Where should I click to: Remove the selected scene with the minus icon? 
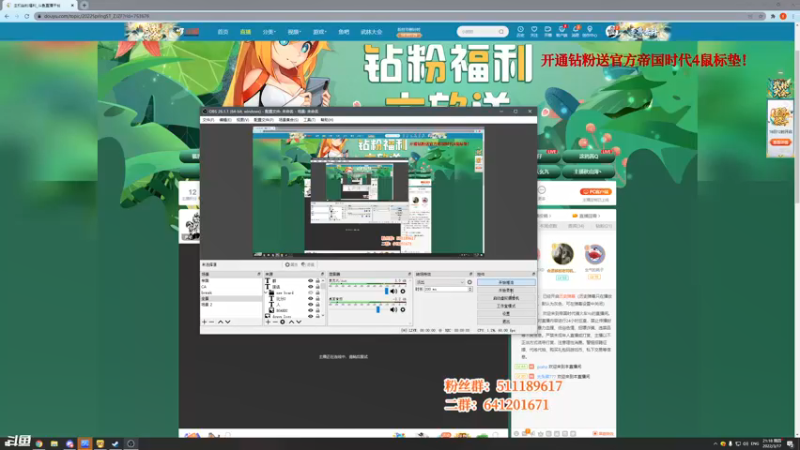coord(212,322)
